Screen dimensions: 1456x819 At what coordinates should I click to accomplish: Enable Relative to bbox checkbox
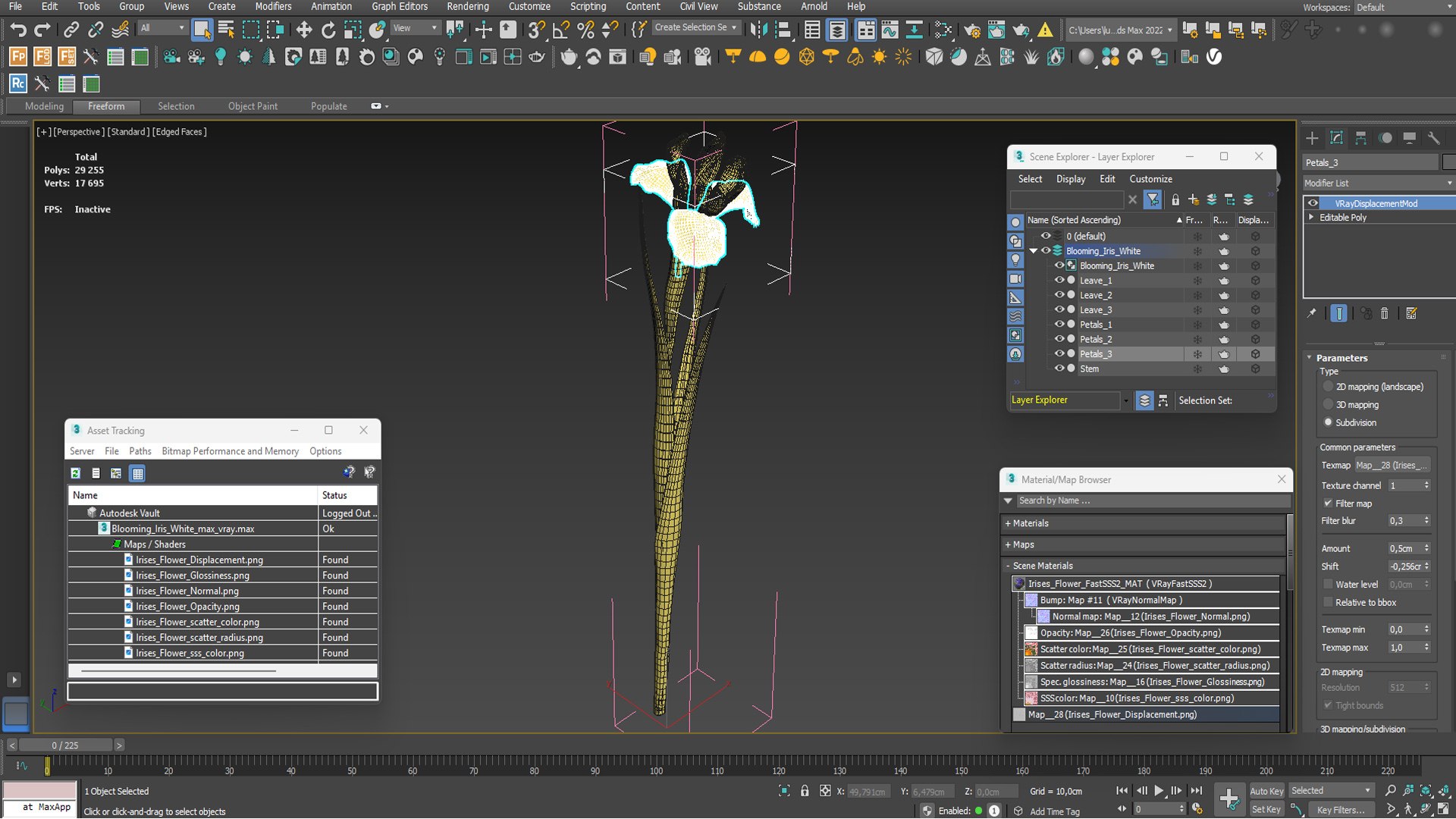click(x=1328, y=602)
